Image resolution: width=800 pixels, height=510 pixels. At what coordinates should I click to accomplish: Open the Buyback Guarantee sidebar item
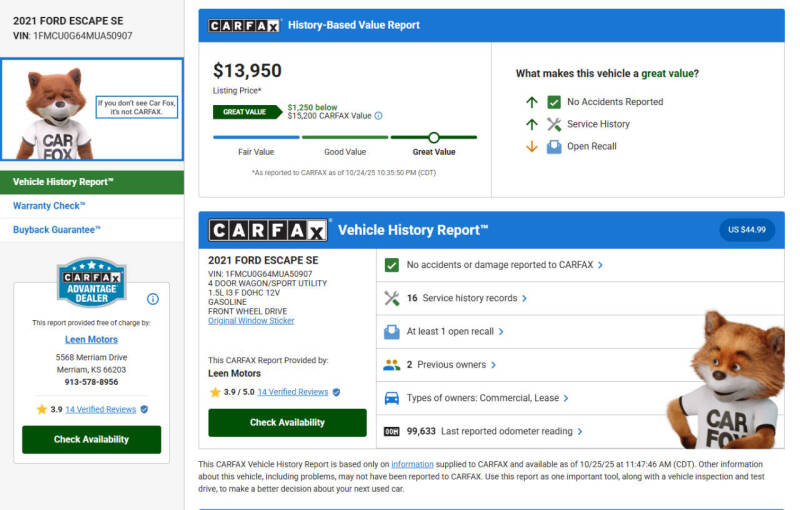(x=56, y=230)
